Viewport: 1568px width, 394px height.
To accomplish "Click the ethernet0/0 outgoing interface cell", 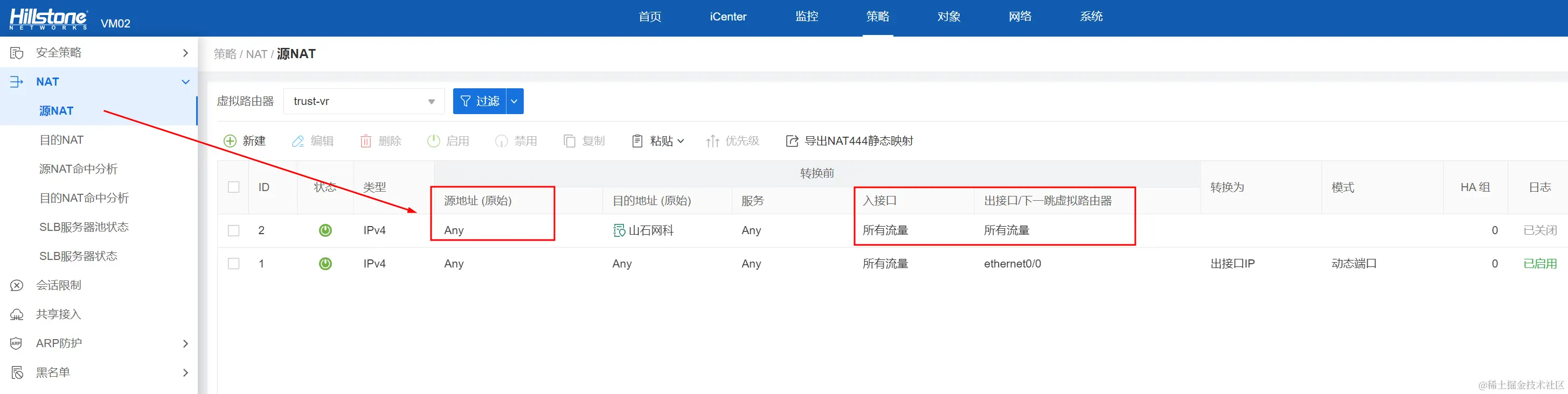I will [1012, 264].
